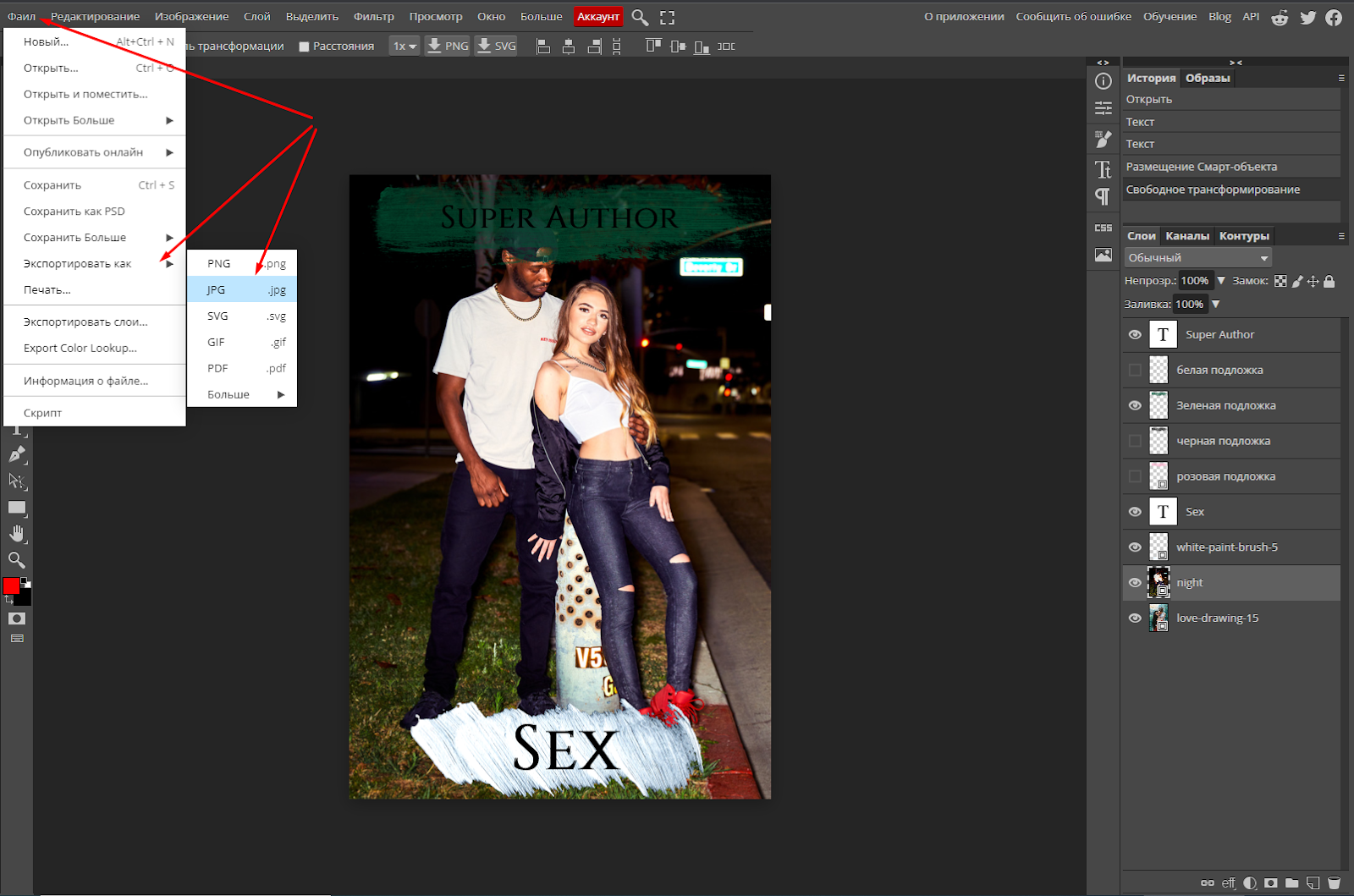
Task: Choose JPG in the export submenu
Action: coord(242,289)
